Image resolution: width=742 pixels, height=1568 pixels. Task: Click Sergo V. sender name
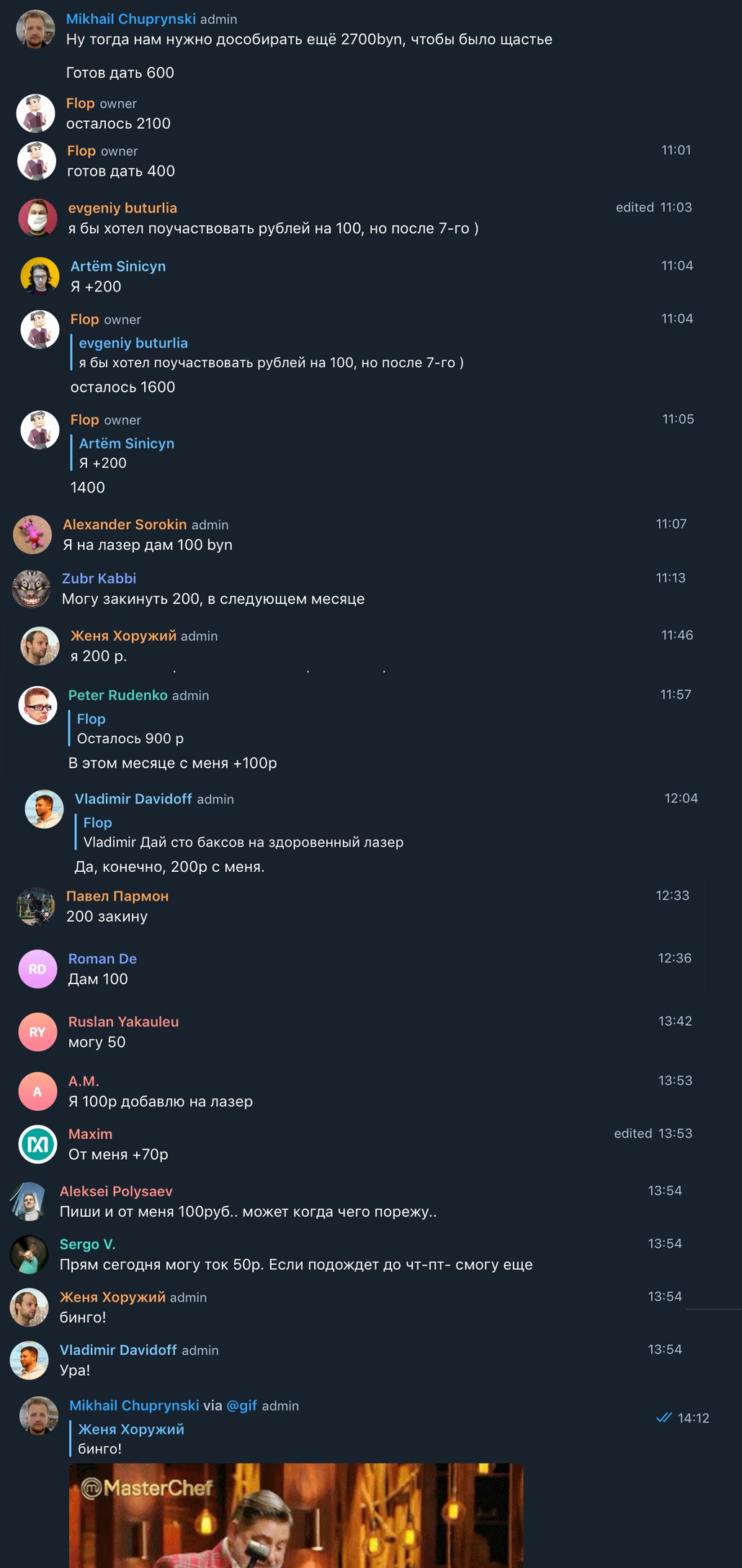[87, 1244]
